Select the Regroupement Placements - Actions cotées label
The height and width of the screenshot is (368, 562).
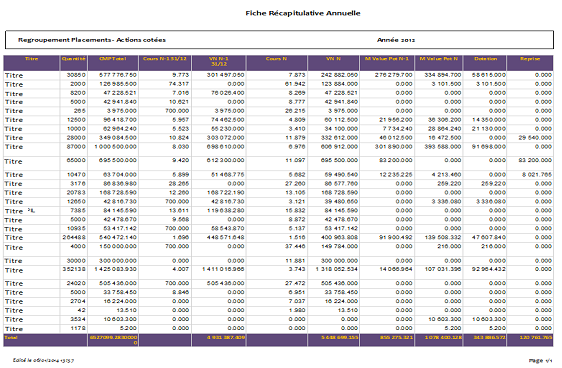click(92, 40)
